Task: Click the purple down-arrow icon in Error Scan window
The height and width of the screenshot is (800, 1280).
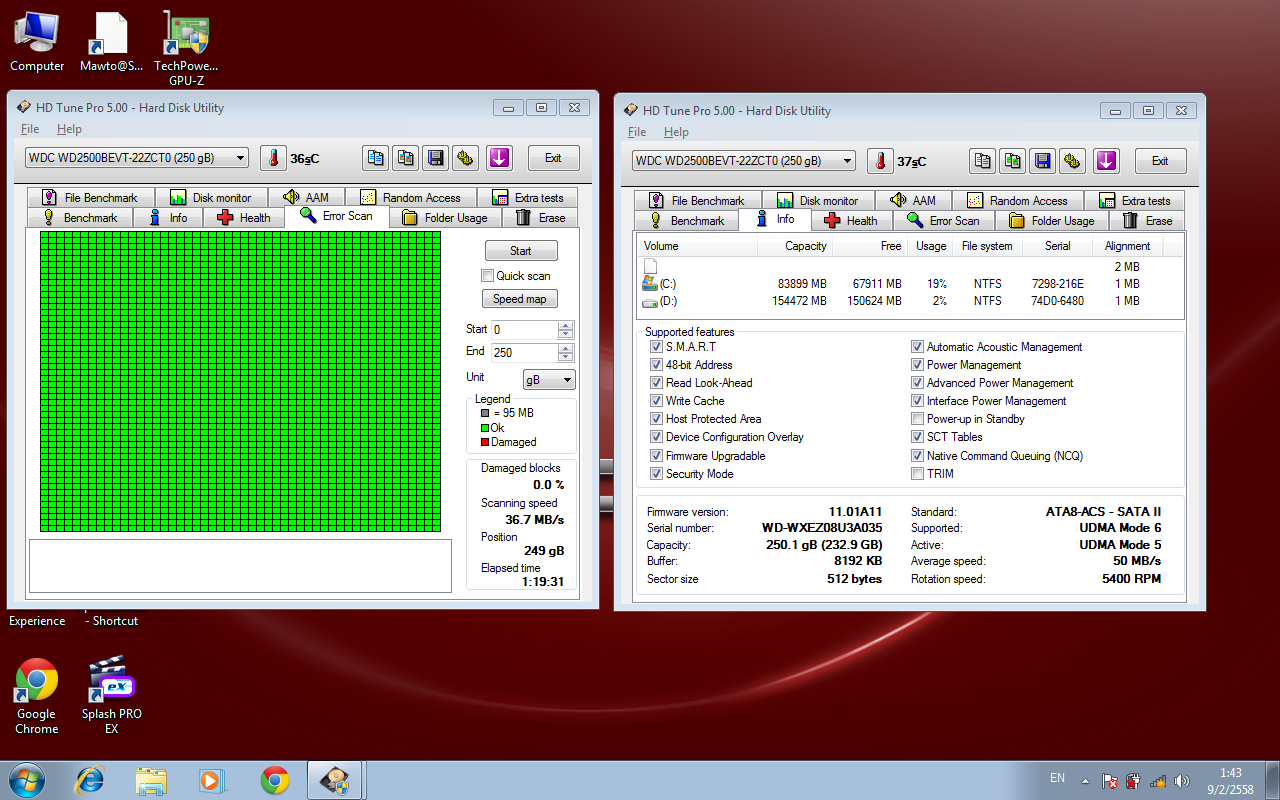Action: click(499, 158)
